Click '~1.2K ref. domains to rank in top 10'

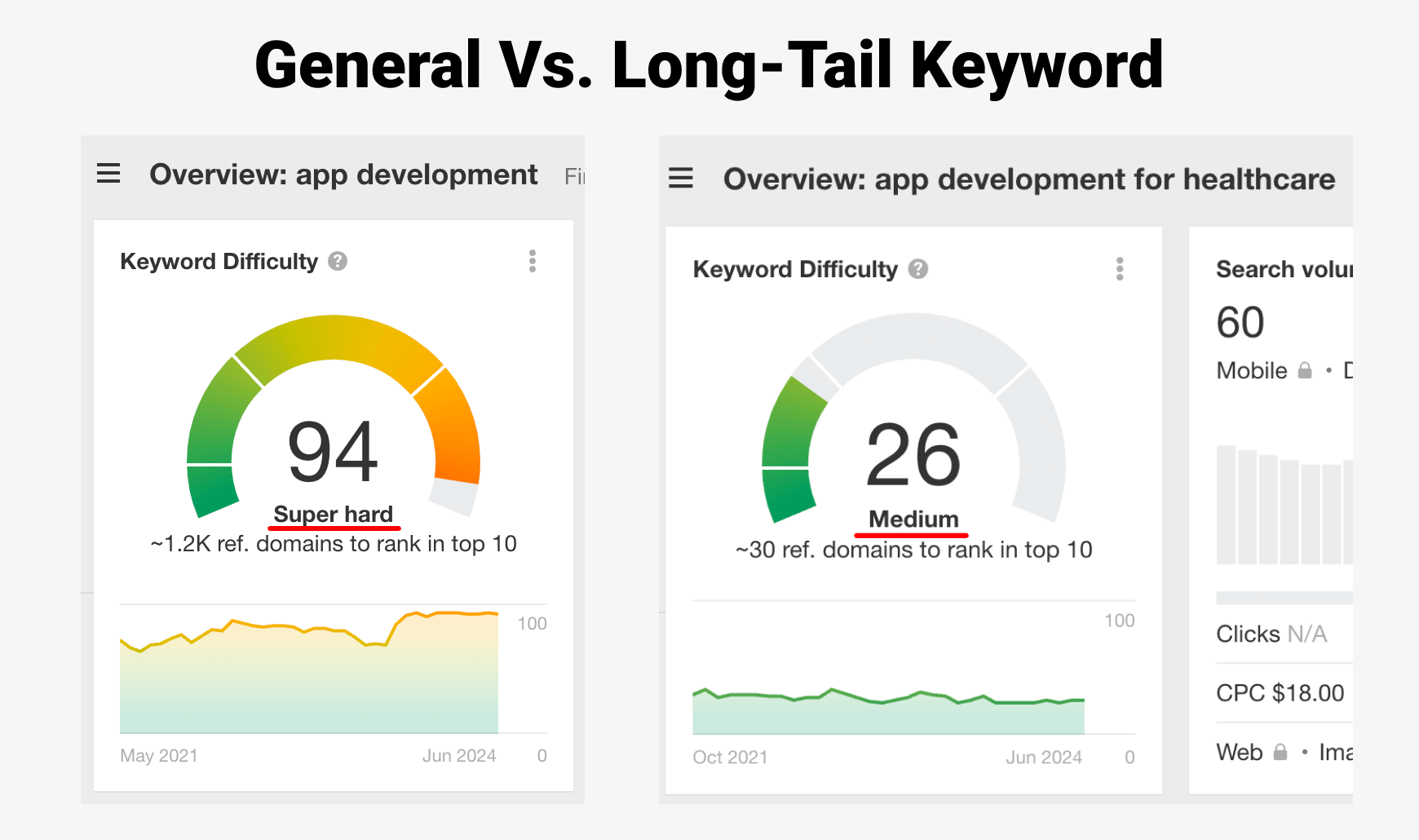334,544
